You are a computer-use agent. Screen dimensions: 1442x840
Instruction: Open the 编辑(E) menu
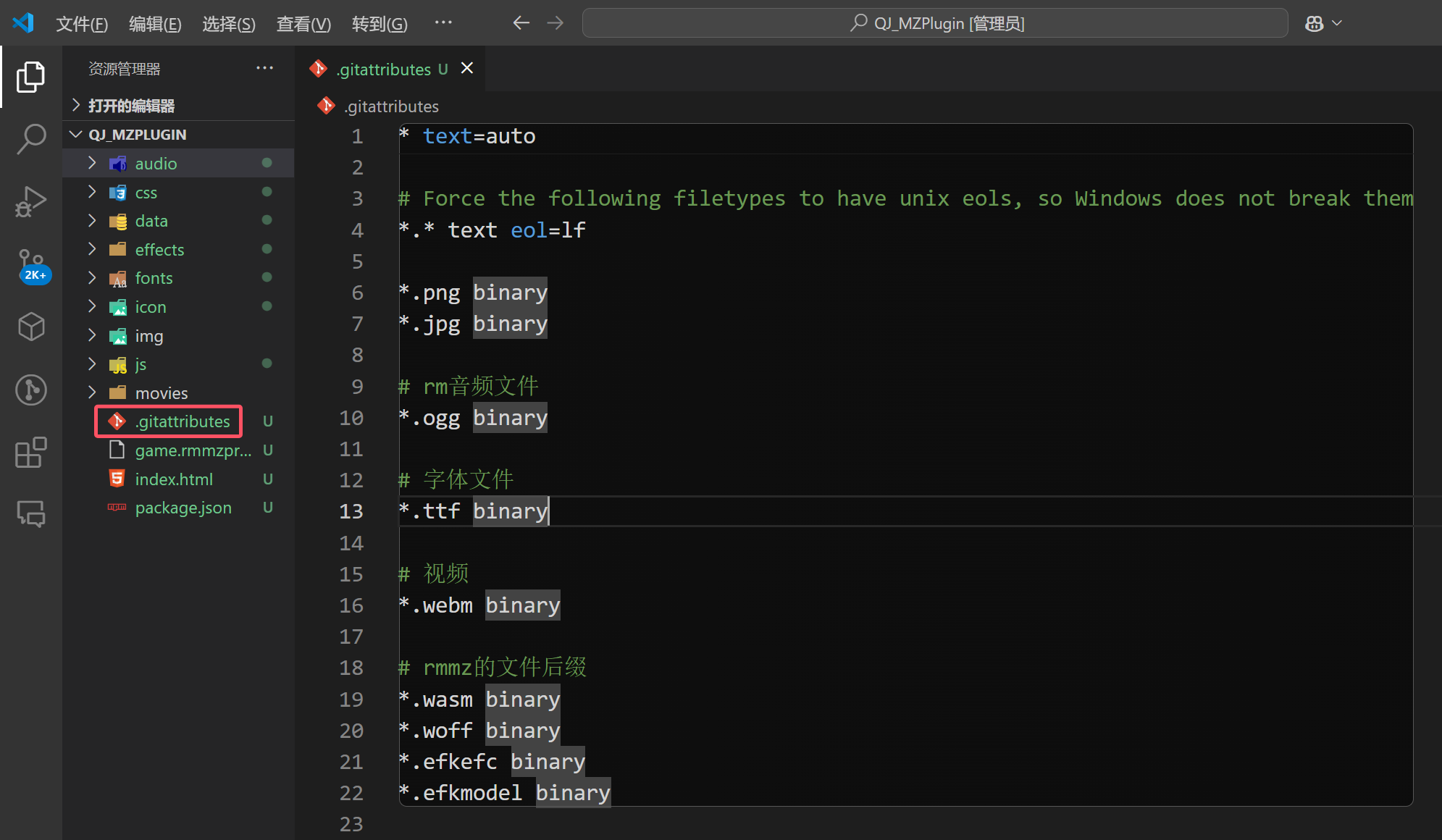click(155, 24)
